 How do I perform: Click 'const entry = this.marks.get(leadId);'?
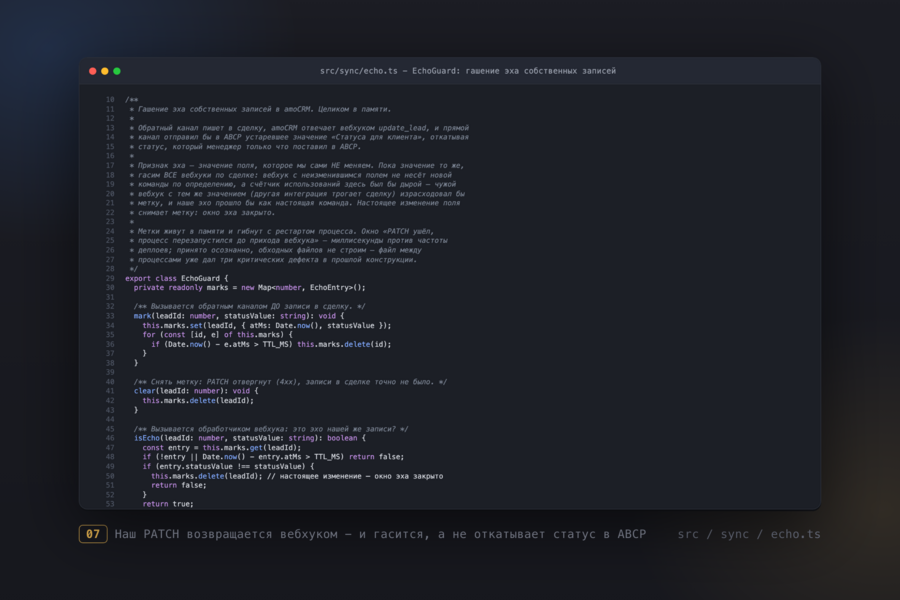coord(222,448)
